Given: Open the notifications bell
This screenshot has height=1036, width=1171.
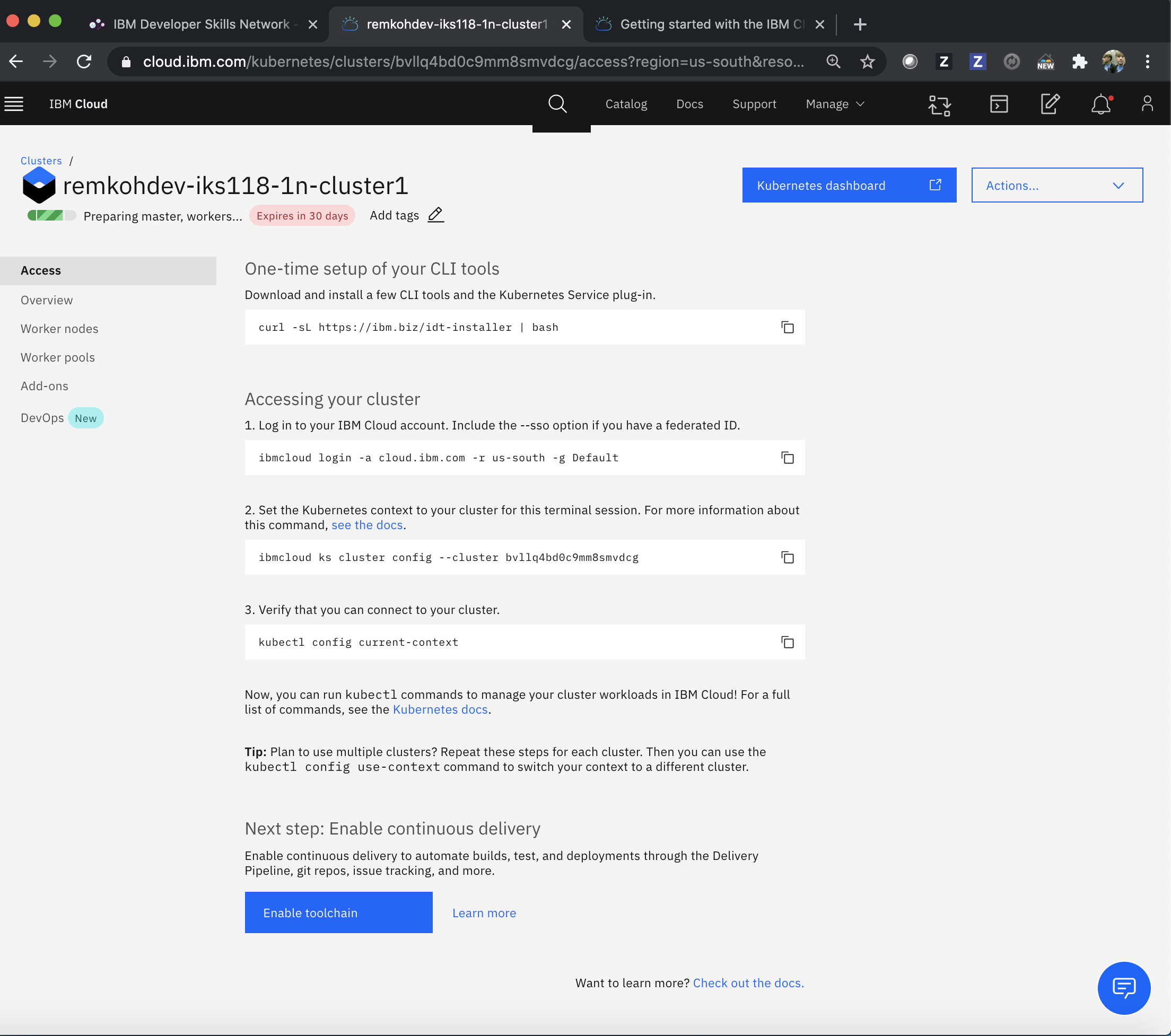Looking at the screenshot, I should 1100,104.
